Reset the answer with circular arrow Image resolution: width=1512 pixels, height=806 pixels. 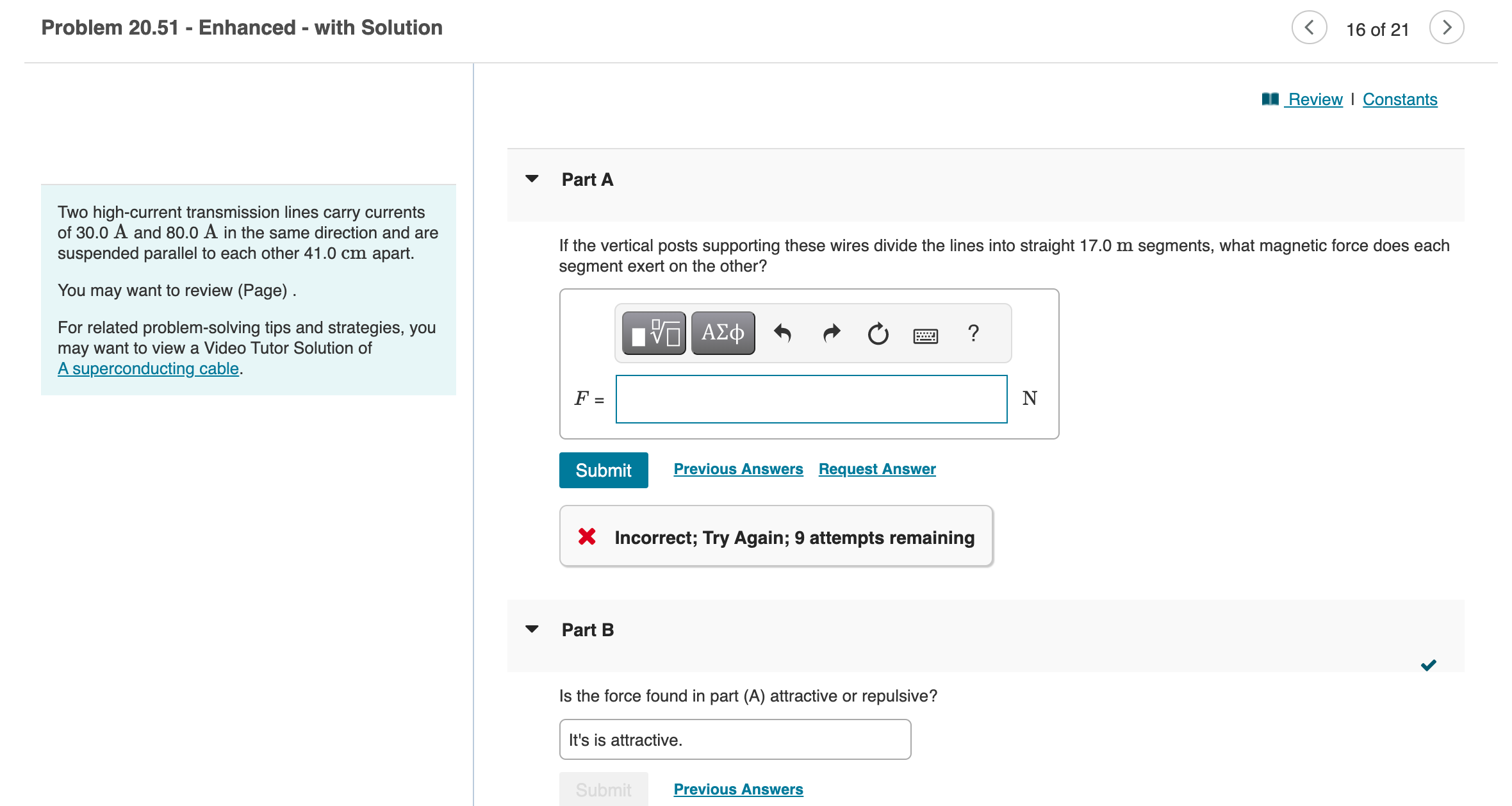click(x=878, y=334)
